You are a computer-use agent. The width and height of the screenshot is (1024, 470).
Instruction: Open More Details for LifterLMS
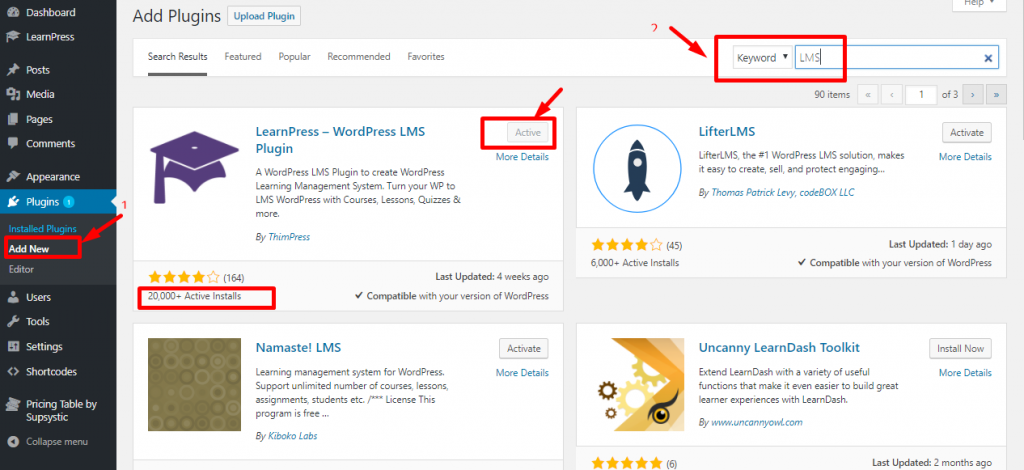coord(965,157)
